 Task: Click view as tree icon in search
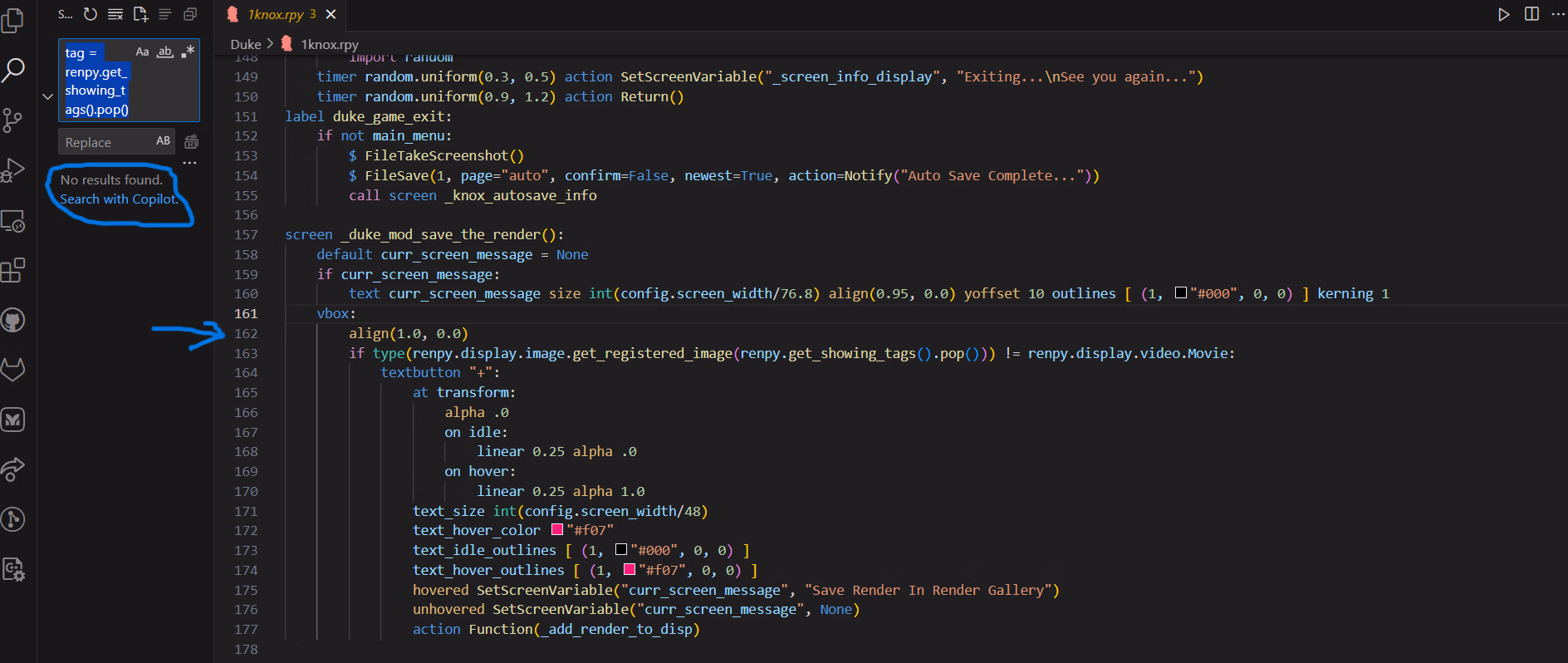point(165,14)
